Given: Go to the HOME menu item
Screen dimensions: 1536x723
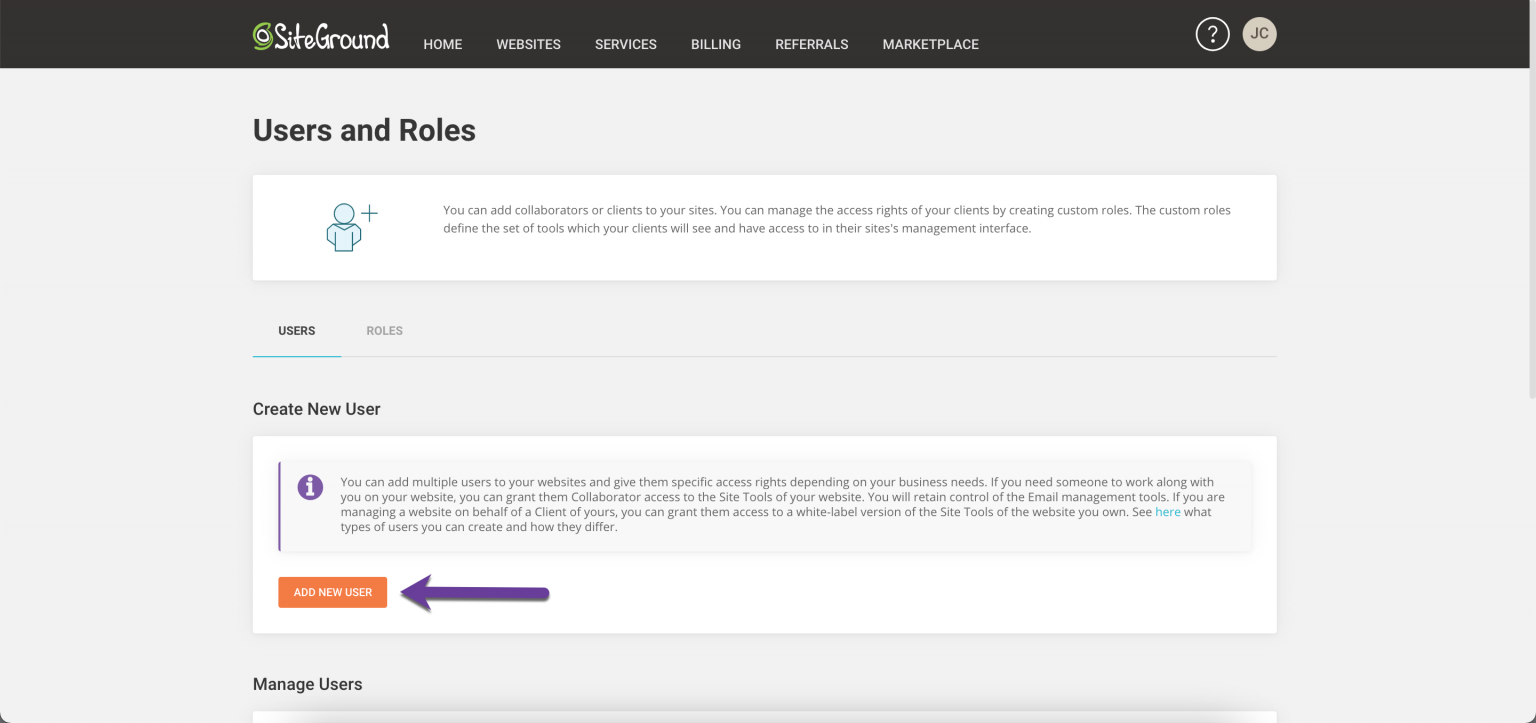Looking at the screenshot, I should [442, 44].
